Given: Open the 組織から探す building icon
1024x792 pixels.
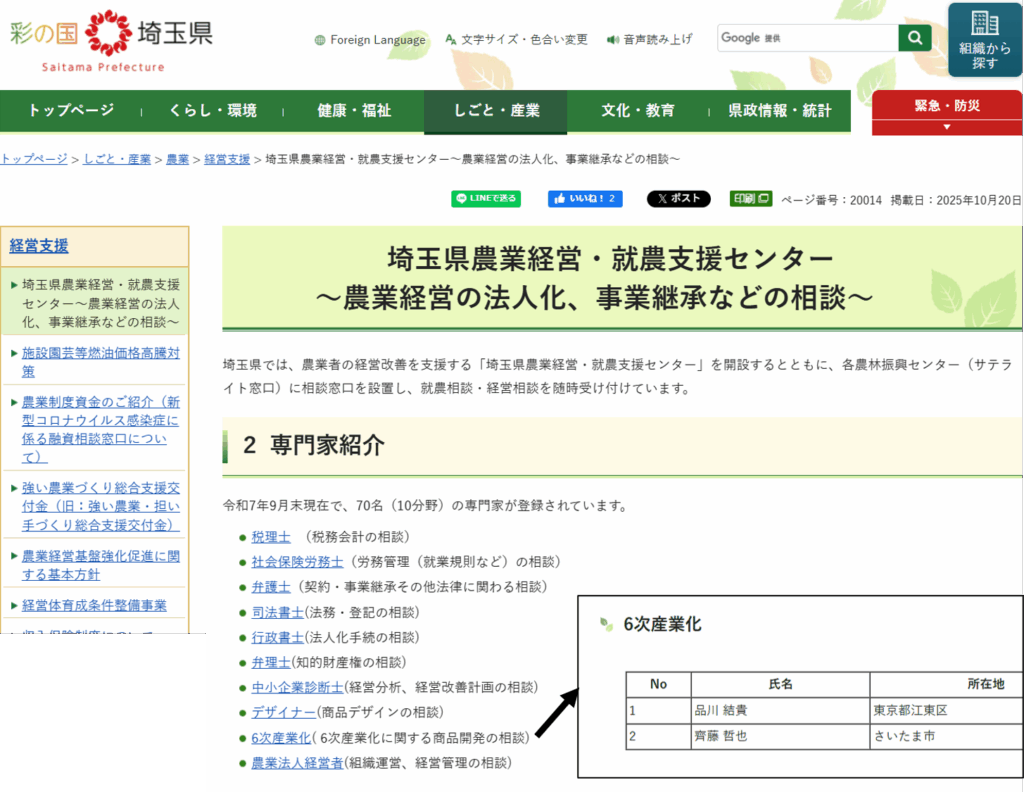Looking at the screenshot, I should click(985, 39).
